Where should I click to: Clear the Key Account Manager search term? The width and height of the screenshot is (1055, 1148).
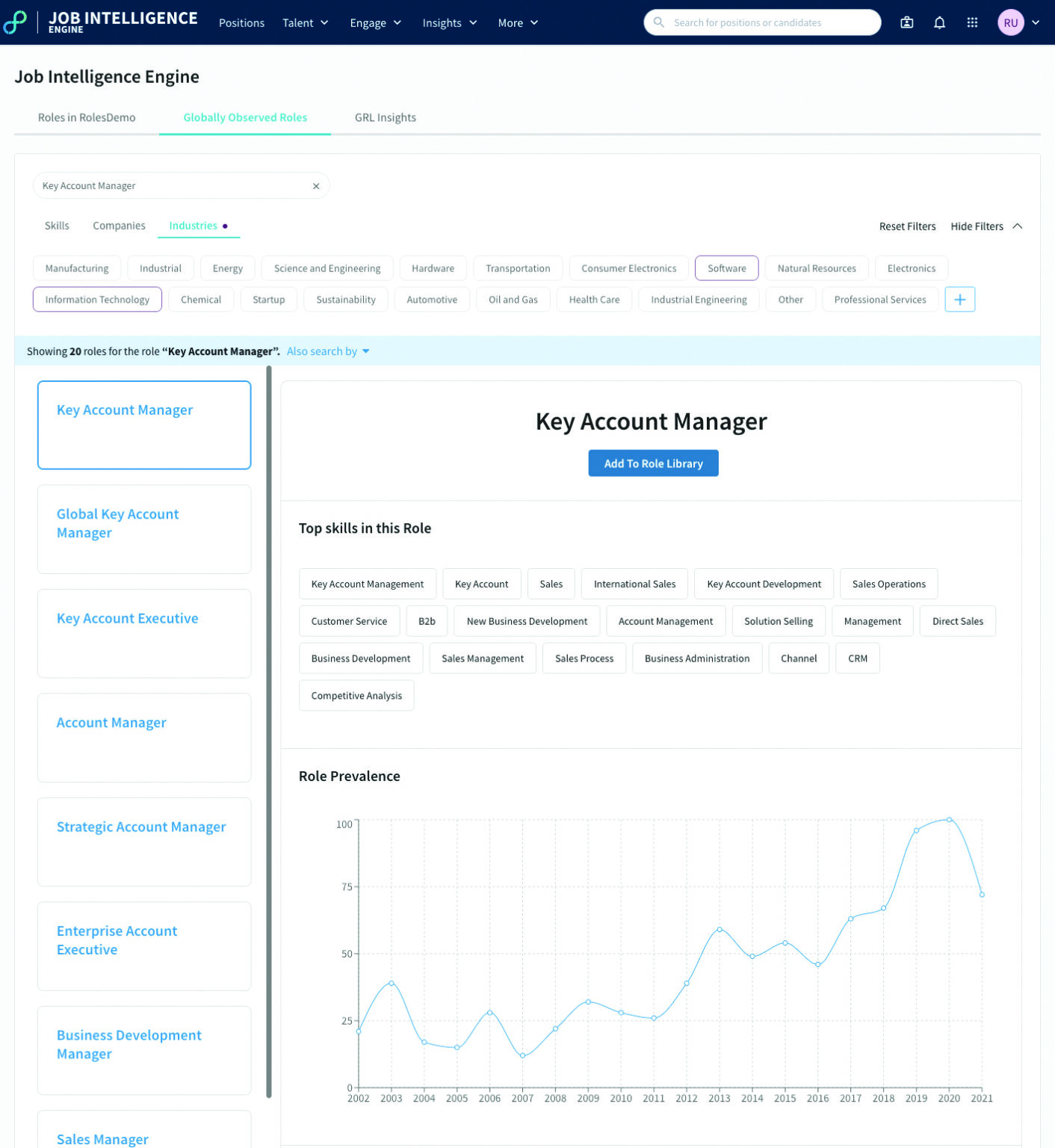(316, 185)
